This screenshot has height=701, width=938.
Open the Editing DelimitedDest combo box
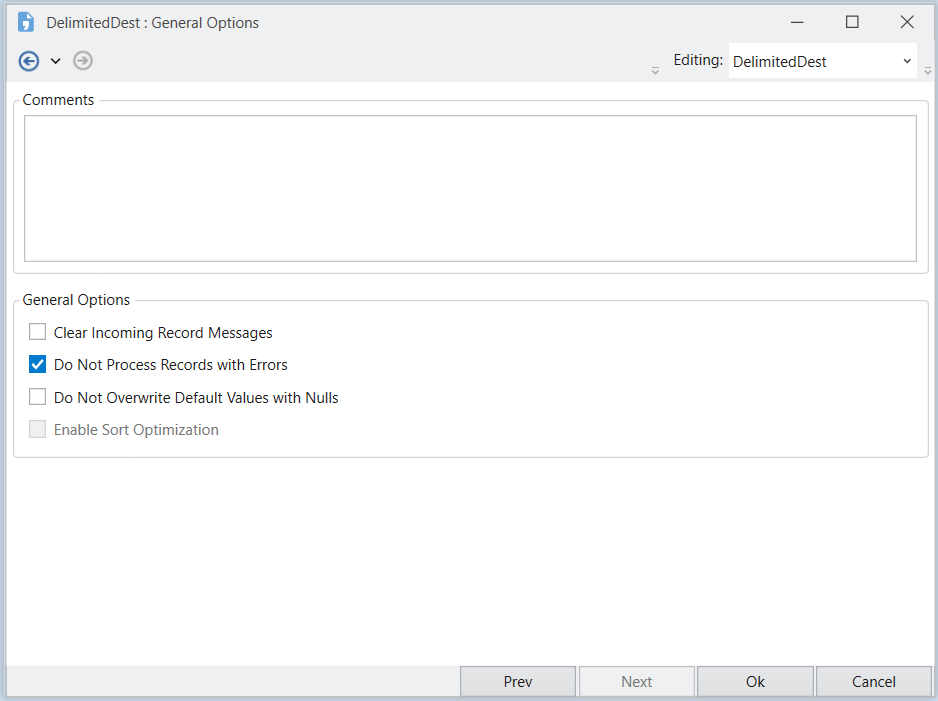click(x=822, y=61)
